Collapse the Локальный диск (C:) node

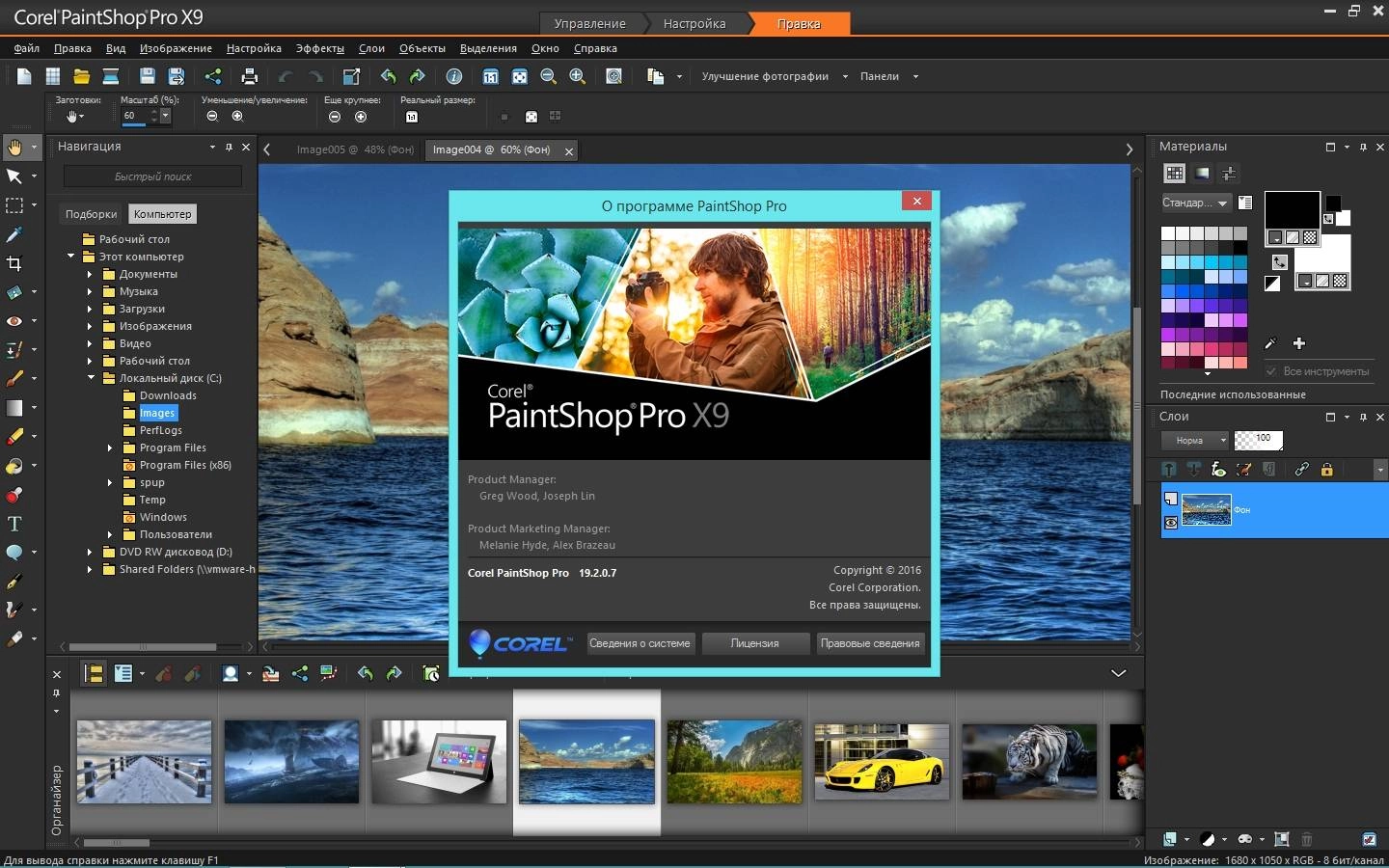[91, 378]
